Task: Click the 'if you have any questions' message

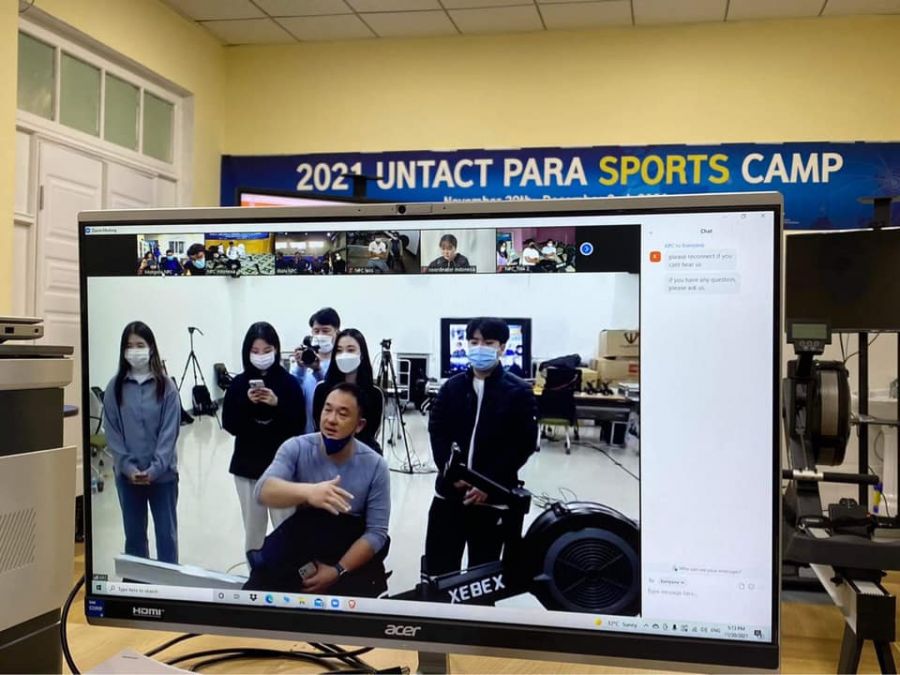Action: 703,284
